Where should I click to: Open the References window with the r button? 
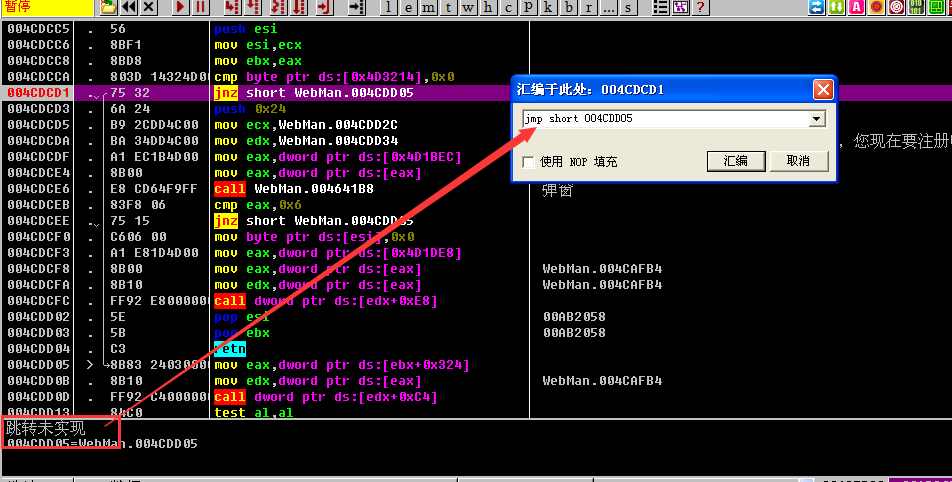tap(588, 7)
